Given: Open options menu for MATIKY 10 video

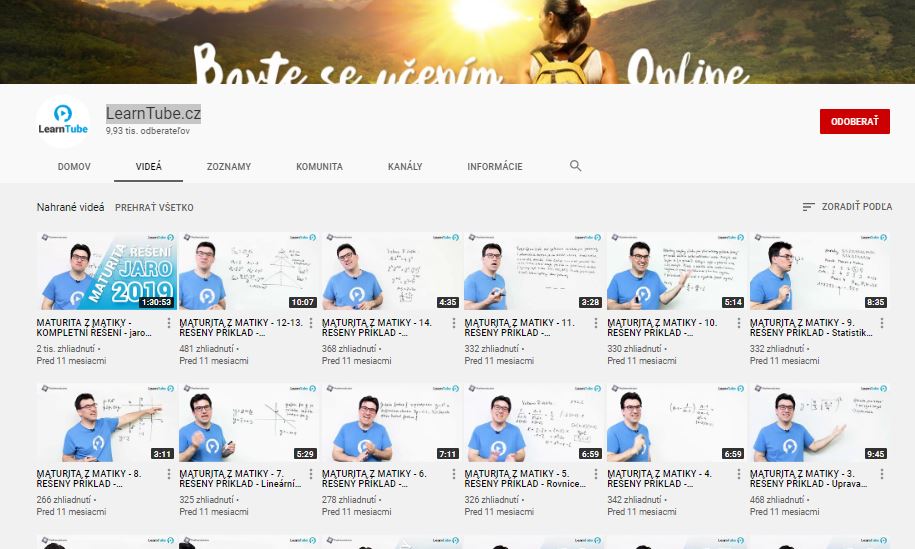Looking at the screenshot, I should tap(739, 323).
